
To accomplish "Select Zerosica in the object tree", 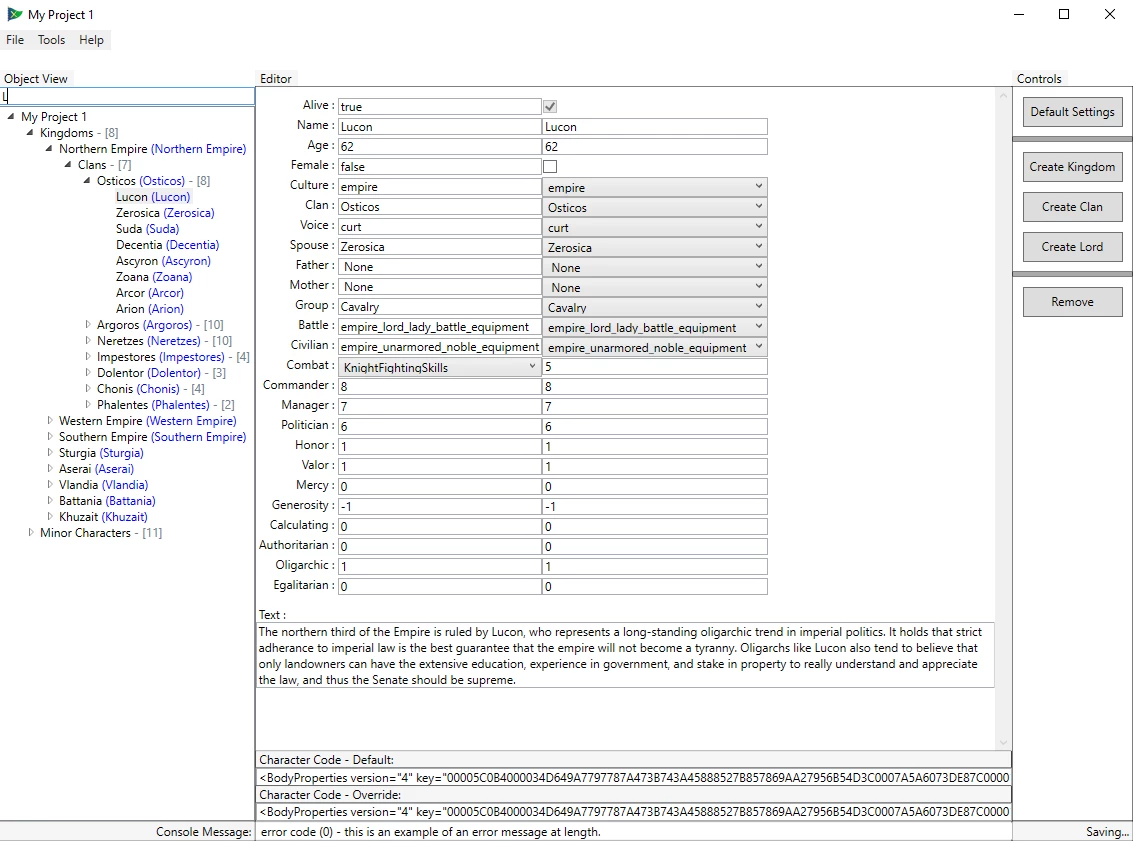I will click(165, 212).
